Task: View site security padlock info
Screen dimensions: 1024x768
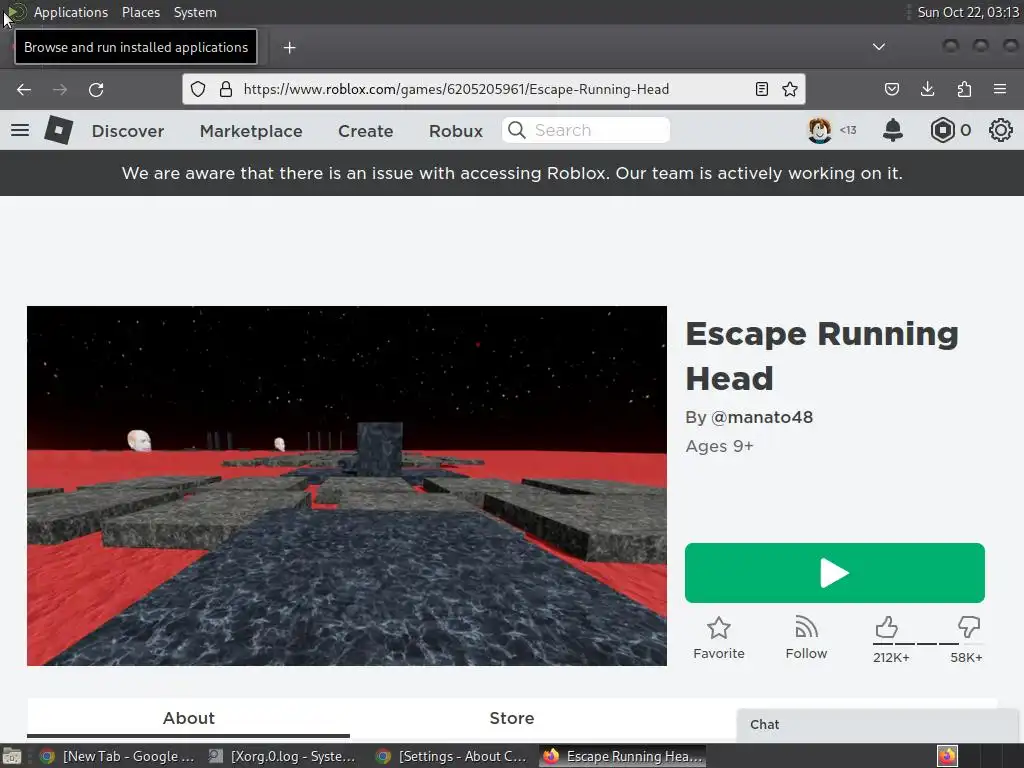Action: click(226, 89)
